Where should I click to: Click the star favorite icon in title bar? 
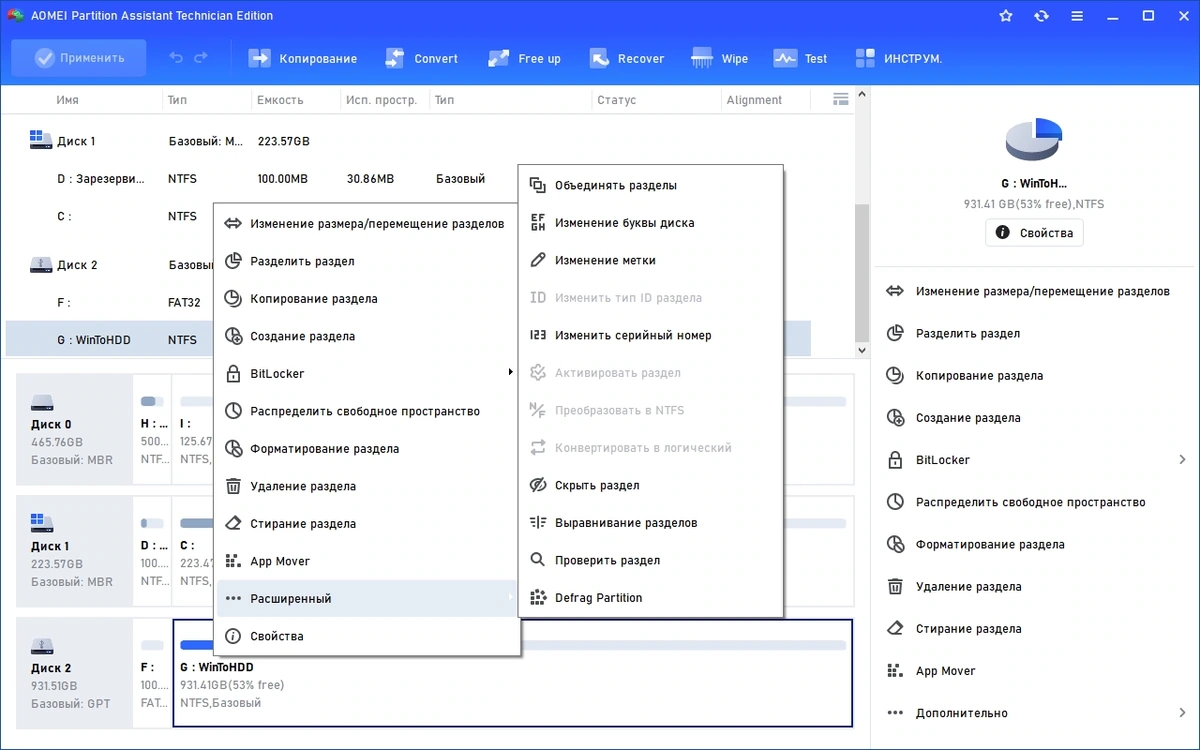click(x=1006, y=16)
